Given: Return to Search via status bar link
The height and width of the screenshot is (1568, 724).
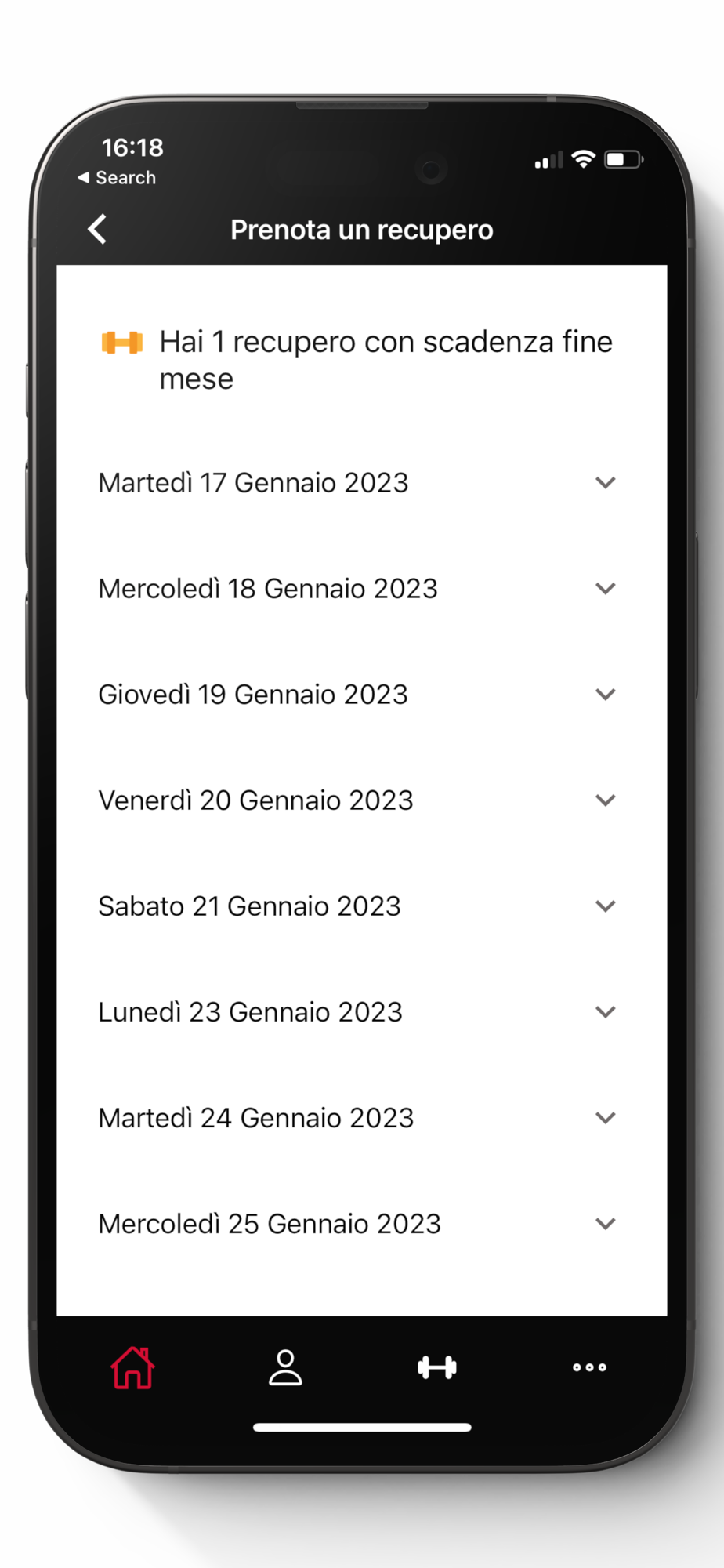Looking at the screenshot, I should pyautogui.click(x=117, y=178).
